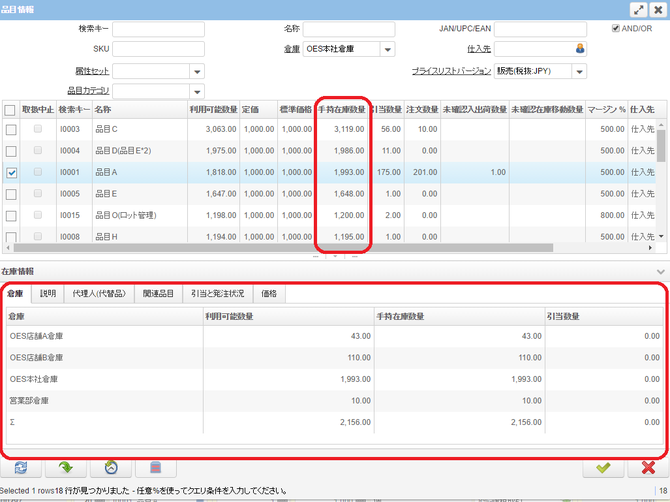Viewport: 670px width, 502px height.
Task: Click the Σ total 2,156.00 available cell
Action: [x=288, y=422]
